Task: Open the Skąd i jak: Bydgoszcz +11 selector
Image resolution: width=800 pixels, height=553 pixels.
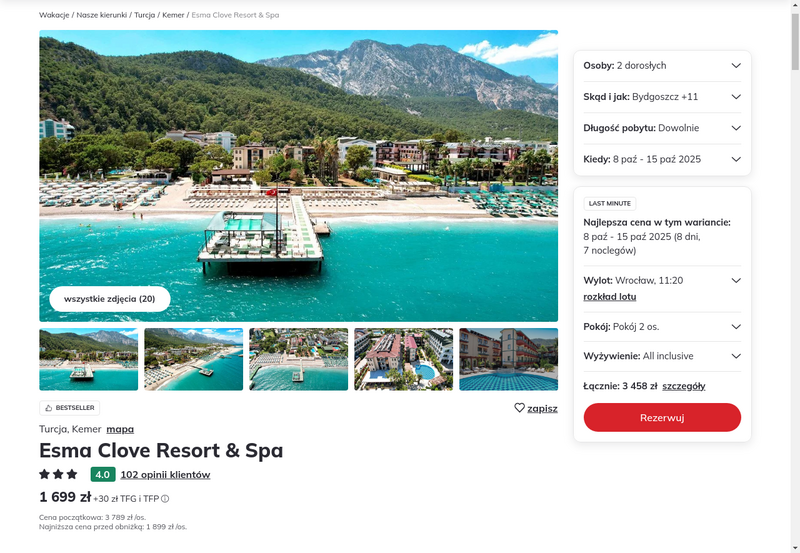Action: point(662,97)
